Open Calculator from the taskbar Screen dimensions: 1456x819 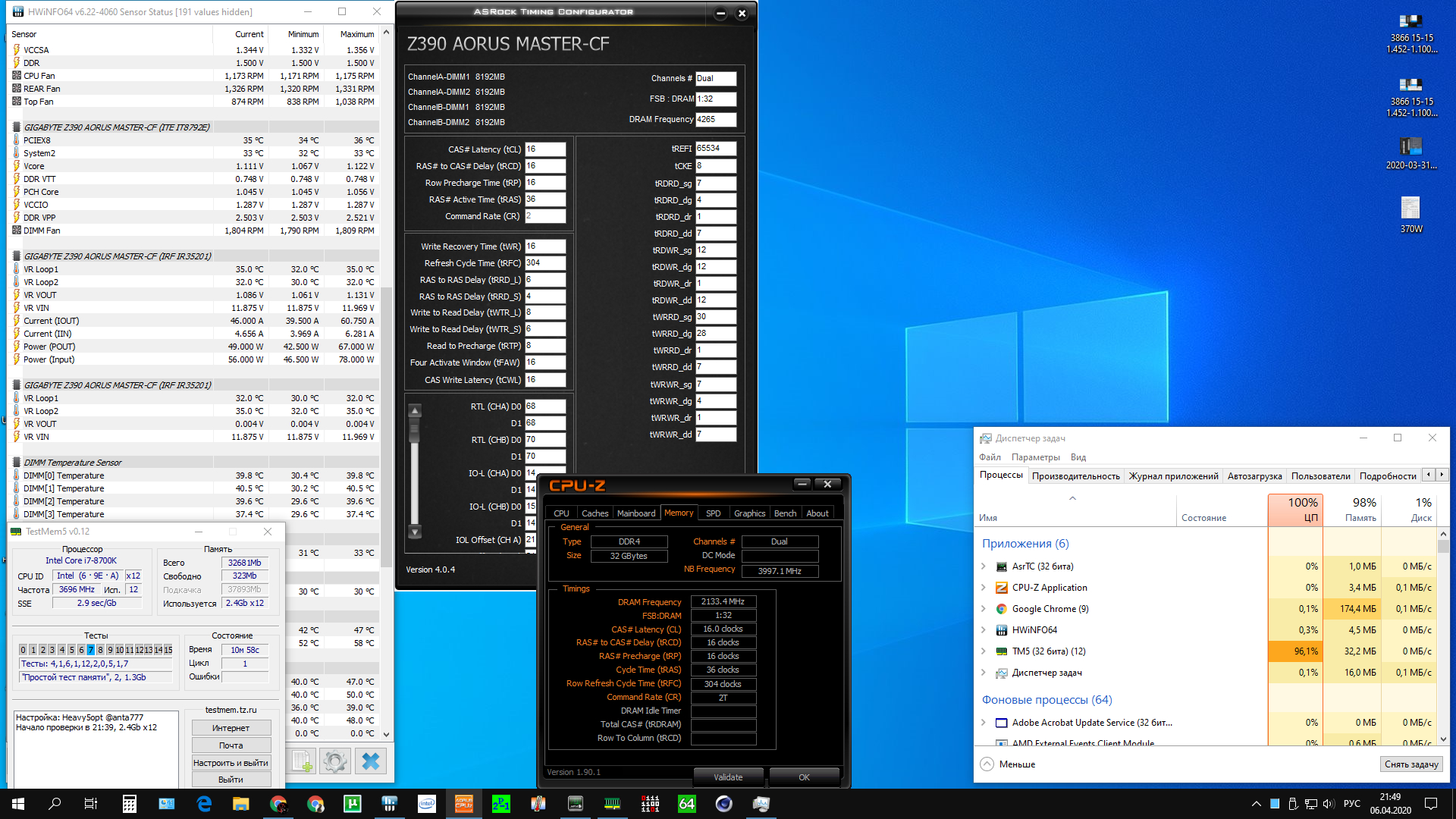click(130, 804)
